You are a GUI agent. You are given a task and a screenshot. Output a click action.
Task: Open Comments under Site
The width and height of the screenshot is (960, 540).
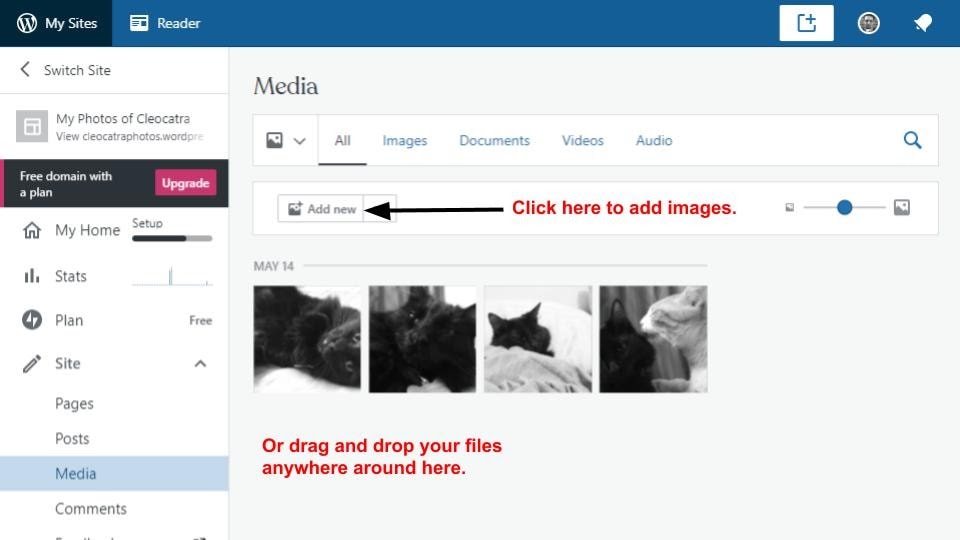tap(91, 509)
